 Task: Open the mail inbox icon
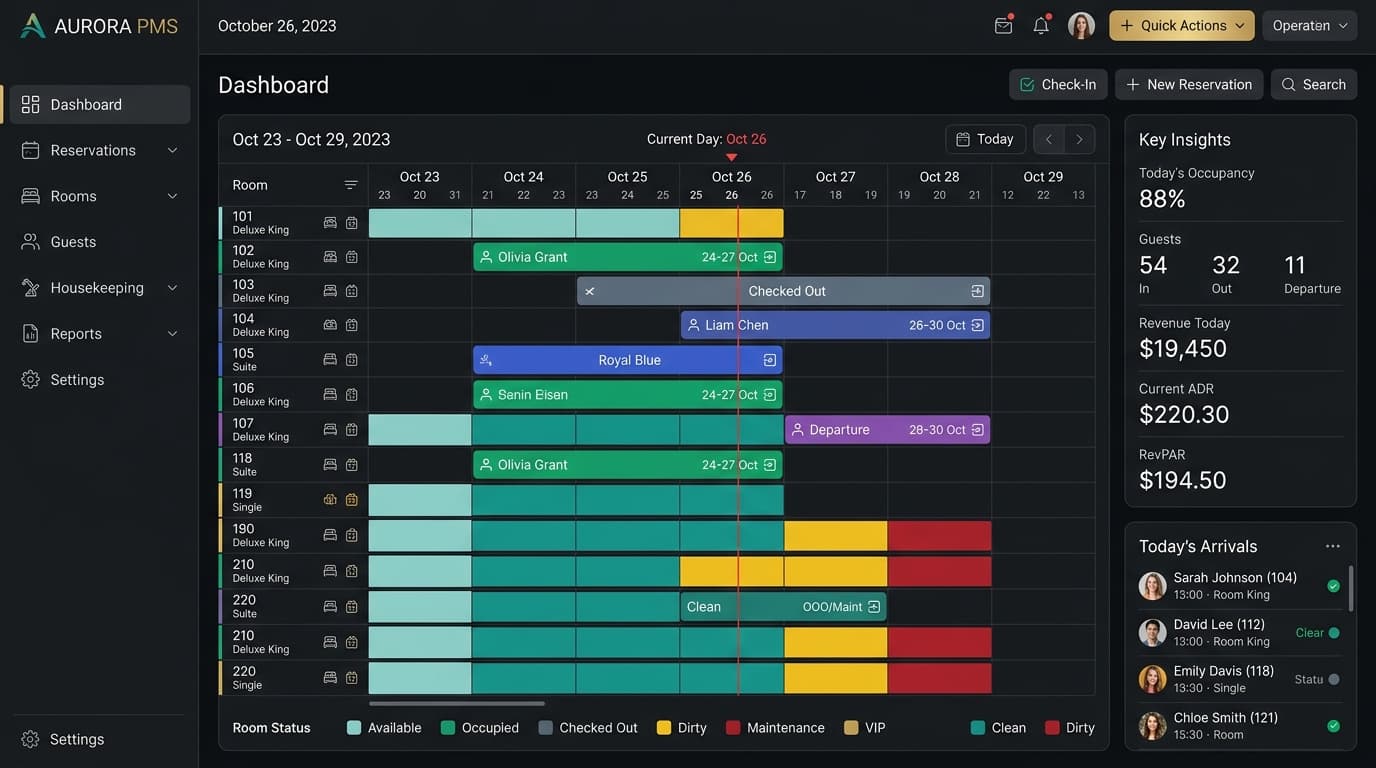[x=1003, y=26]
